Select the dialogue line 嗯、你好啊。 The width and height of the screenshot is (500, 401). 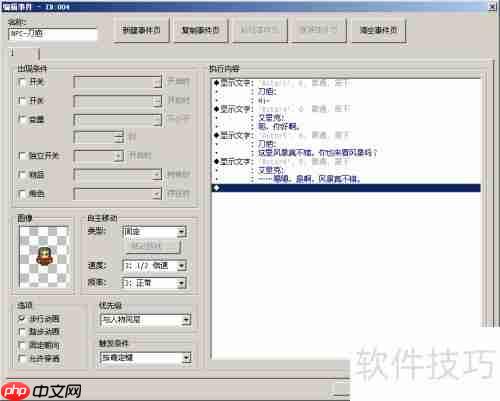click(x=279, y=126)
